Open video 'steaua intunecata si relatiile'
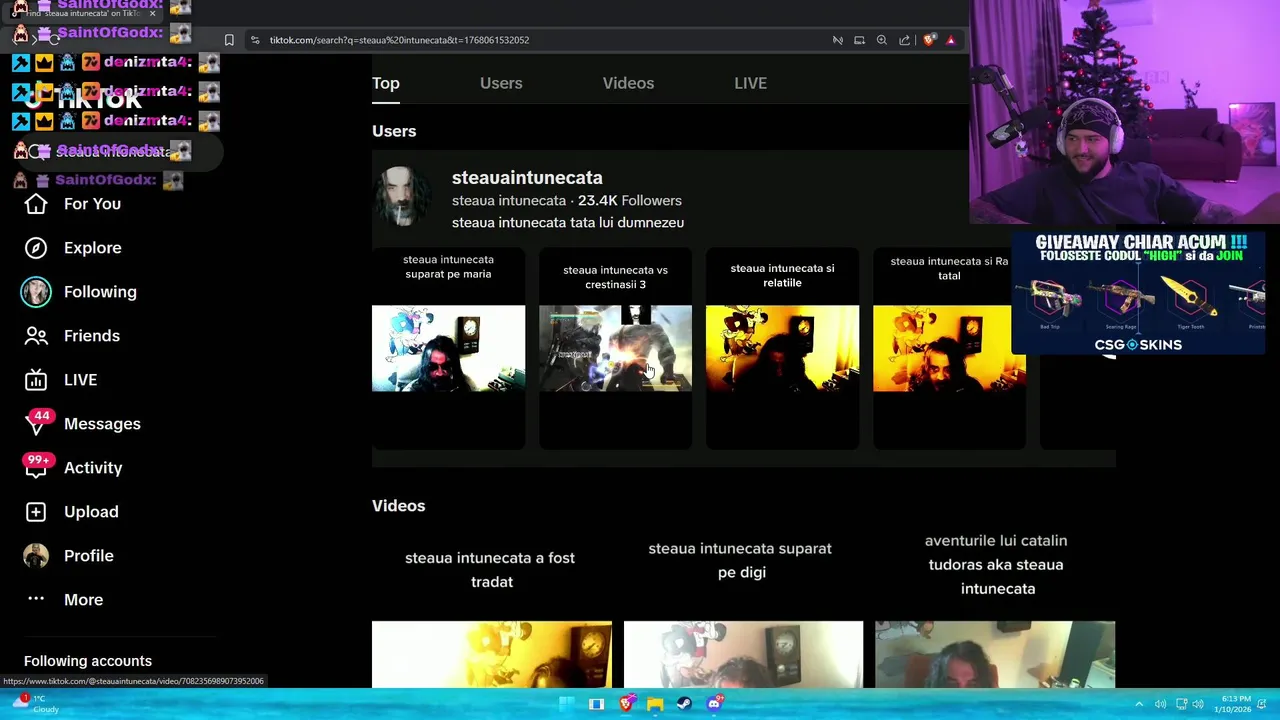The image size is (1280, 720). [782, 348]
